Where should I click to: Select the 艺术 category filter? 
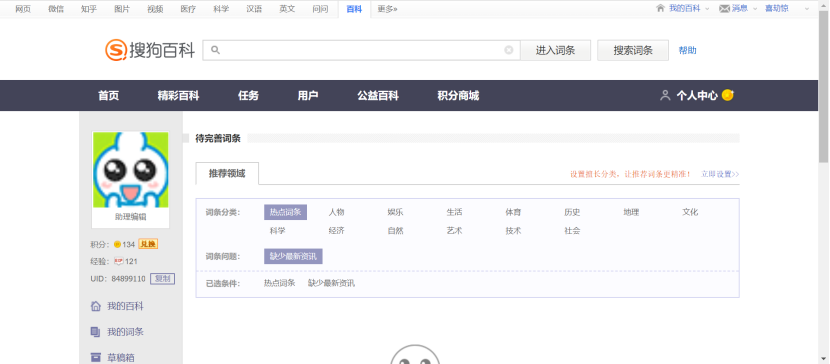(x=454, y=231)
